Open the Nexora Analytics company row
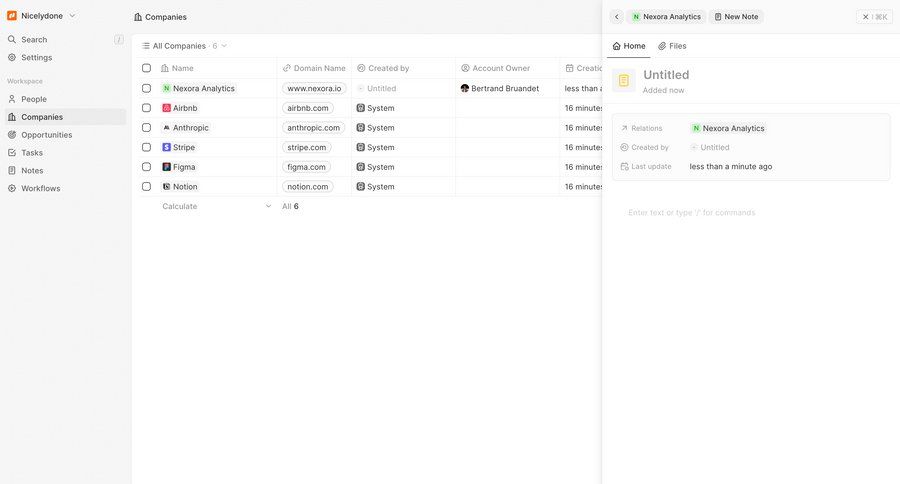This screenshot has height=484, width=900. pos(199,88)
